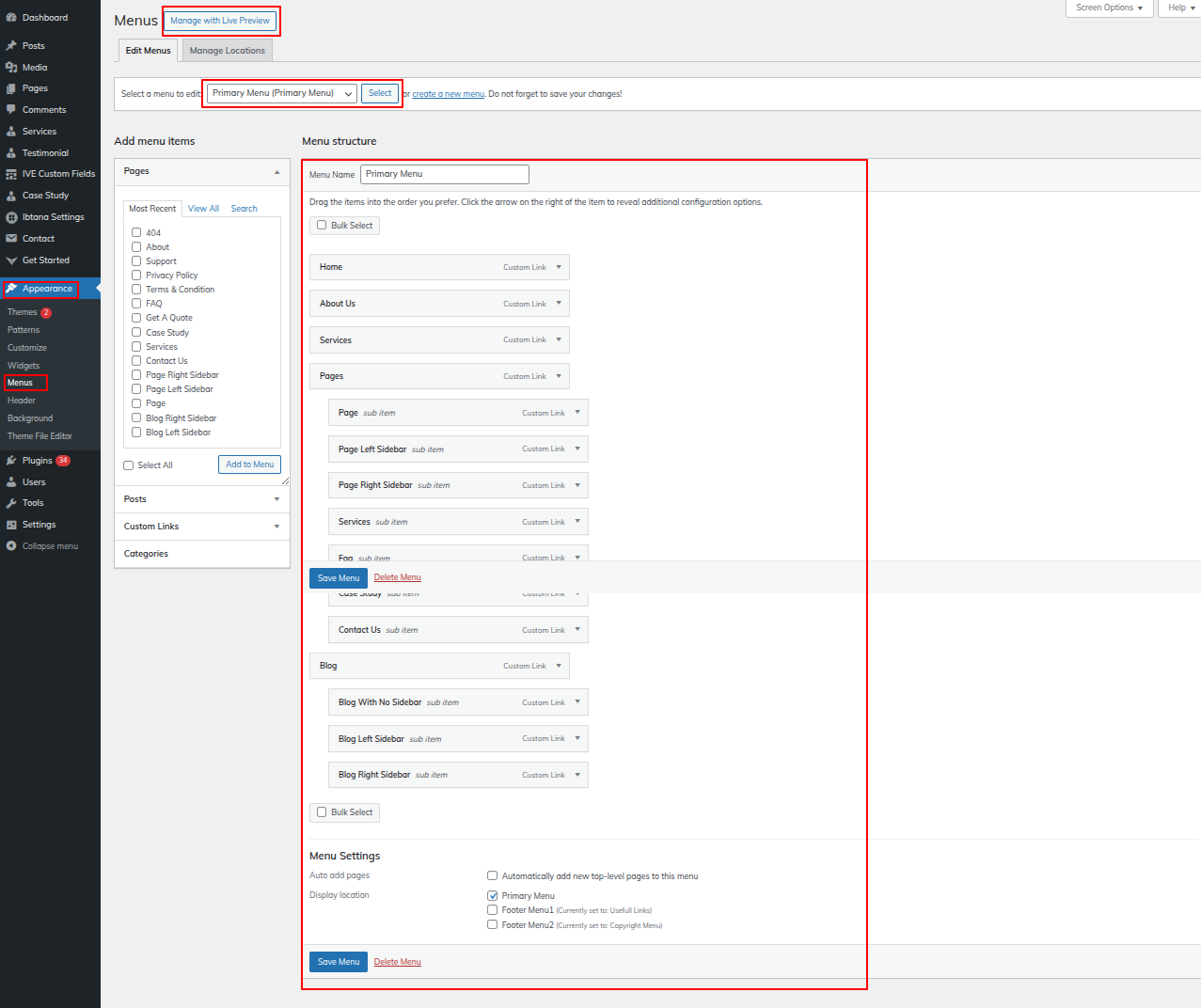1201x1008 pixels.
Task: Expand the Home menu item options
Action: [x=559, y=267]
